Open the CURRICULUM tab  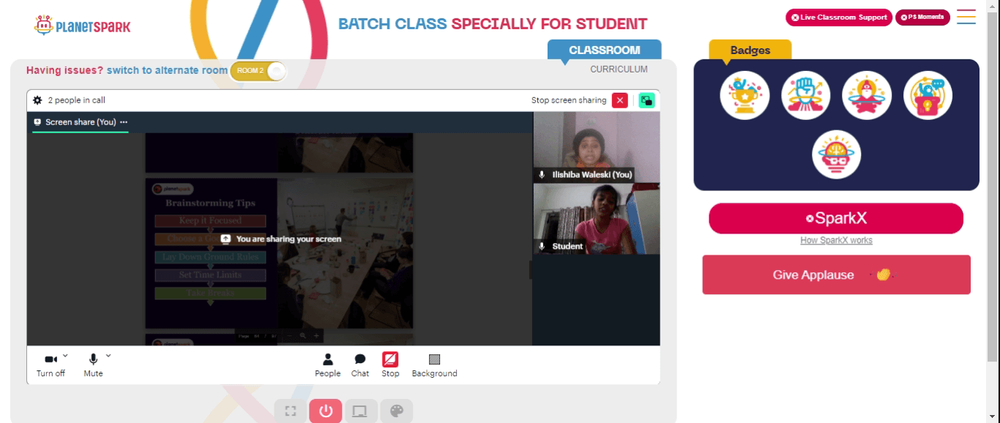click(619, 70)
